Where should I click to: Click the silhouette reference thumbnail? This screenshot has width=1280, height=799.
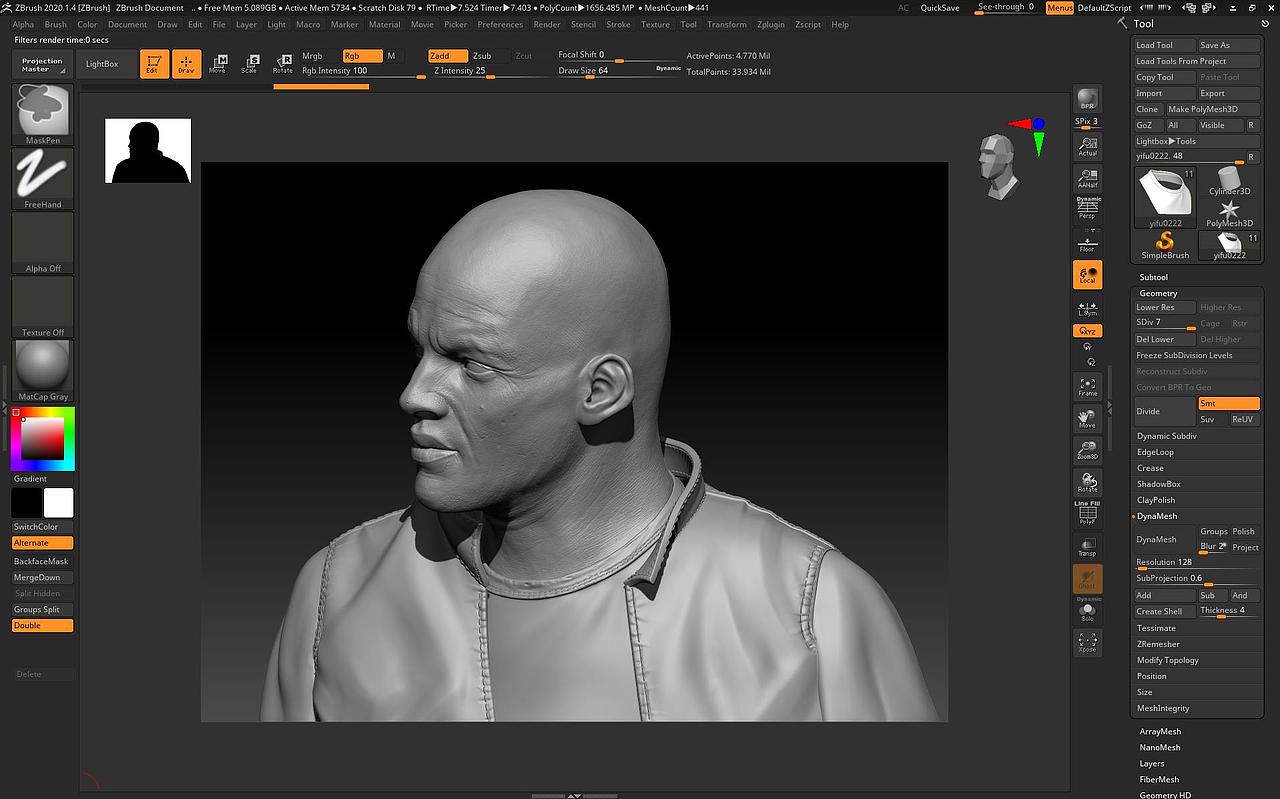click(148, 150)
